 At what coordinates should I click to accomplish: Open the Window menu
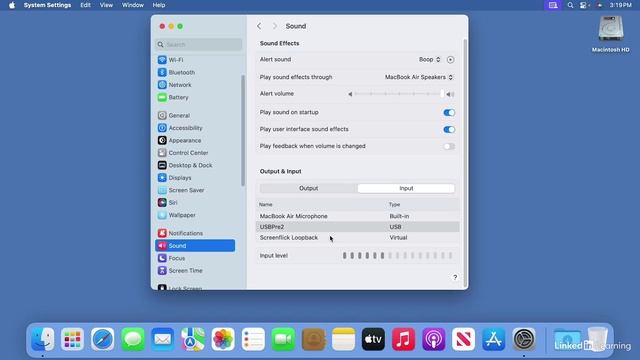click(133, 5)
